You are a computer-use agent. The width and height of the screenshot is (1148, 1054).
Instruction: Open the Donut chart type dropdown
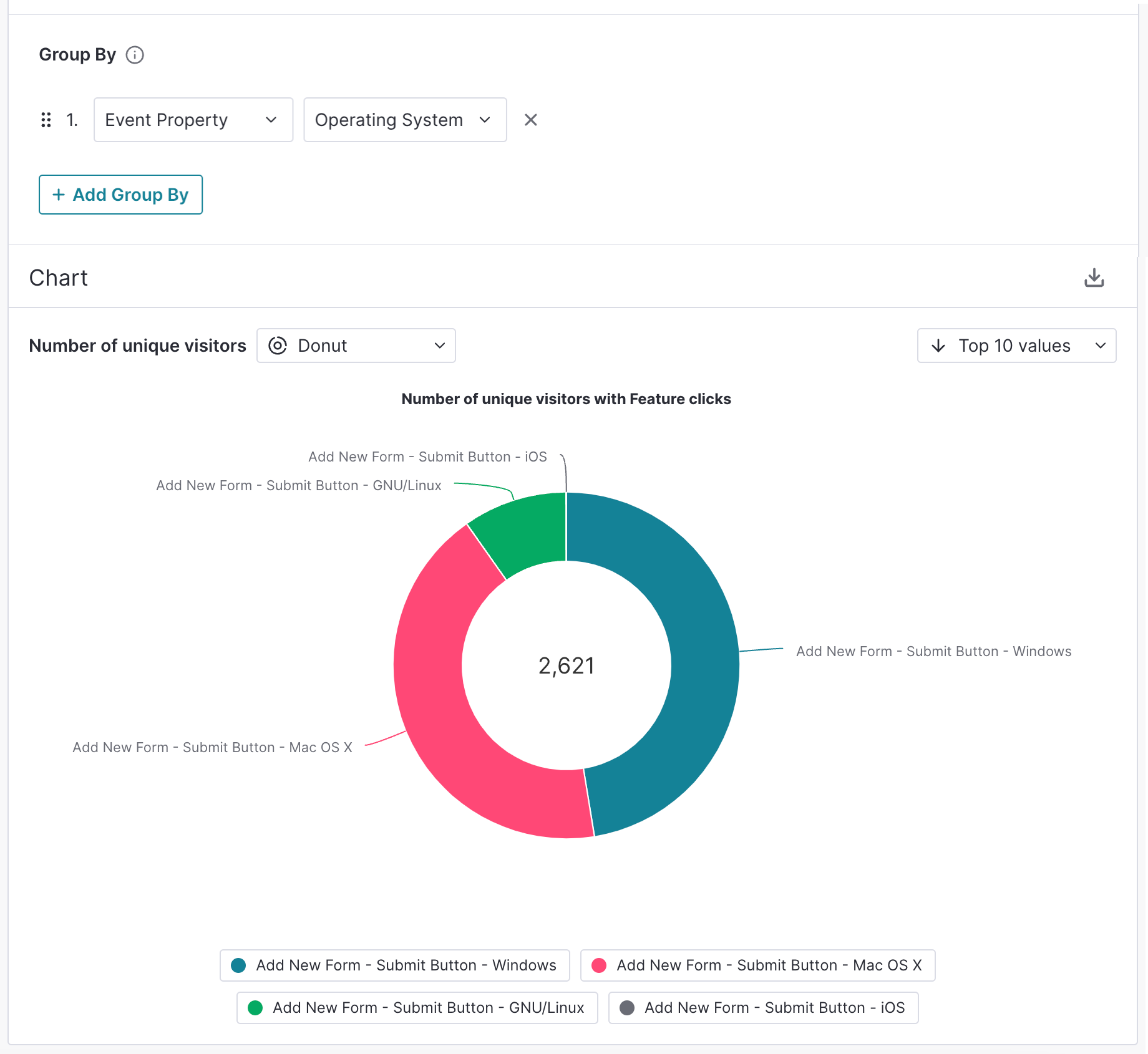click(x=356, y=346)
